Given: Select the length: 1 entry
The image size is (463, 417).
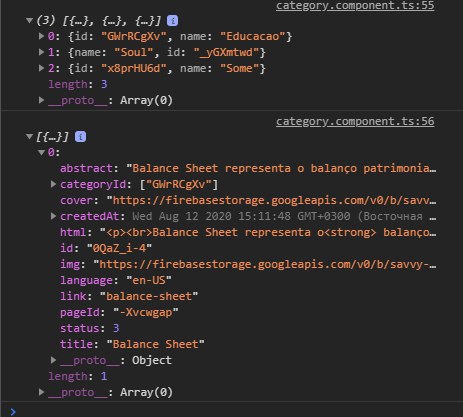Looking at the screenshot, I should [x=78, y=376].
